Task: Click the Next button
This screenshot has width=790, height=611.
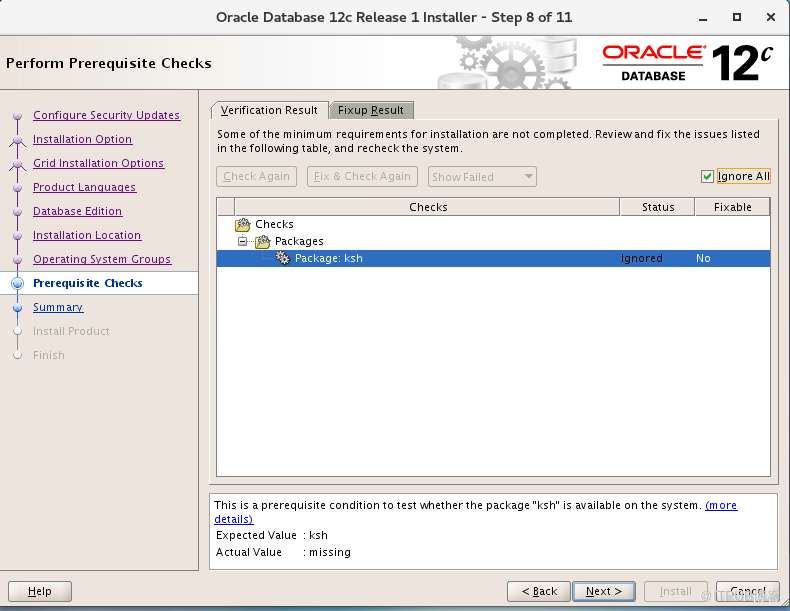Action: pyautogui.click(x=604, y=591)
